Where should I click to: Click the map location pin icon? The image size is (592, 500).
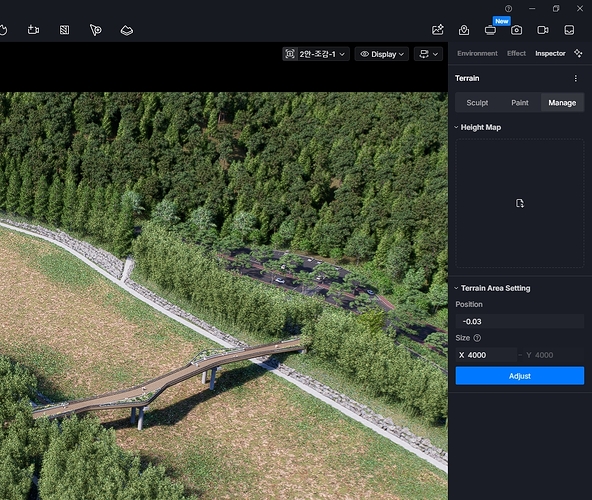tap(464, 30)
